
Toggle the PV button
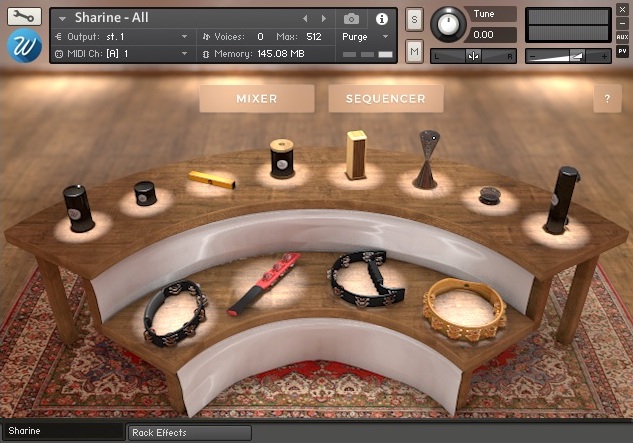[x=622, y=52]
